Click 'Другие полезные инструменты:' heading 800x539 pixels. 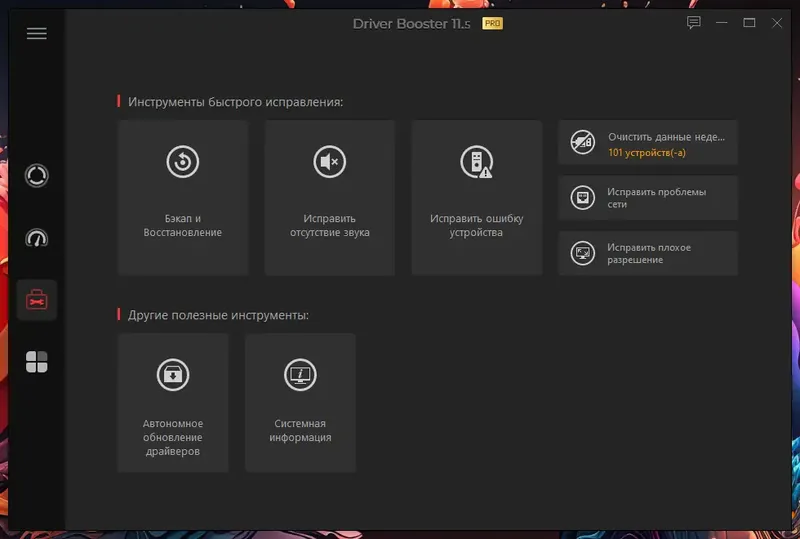218,315
